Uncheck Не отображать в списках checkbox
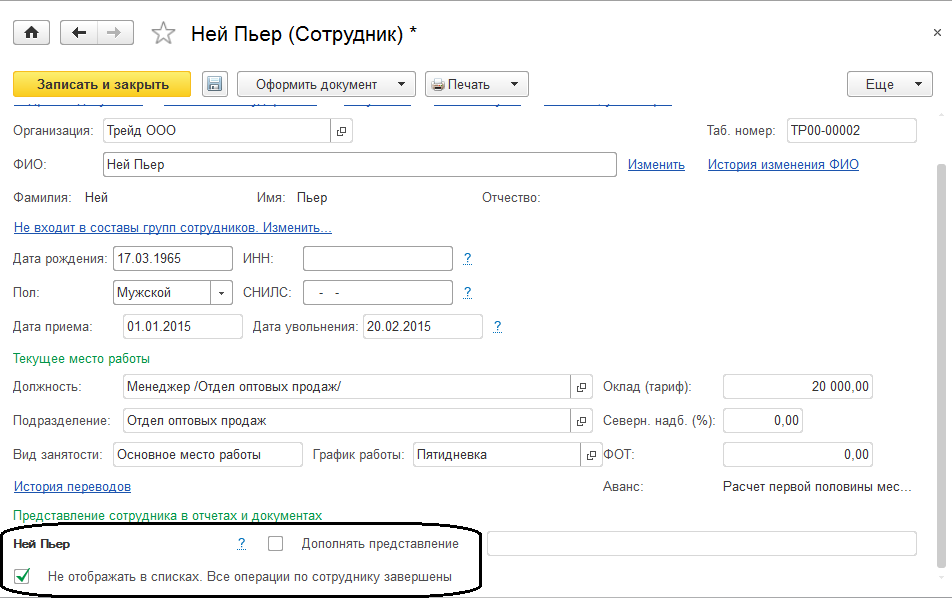Screen dimensions: 952x598 (23, 576)
